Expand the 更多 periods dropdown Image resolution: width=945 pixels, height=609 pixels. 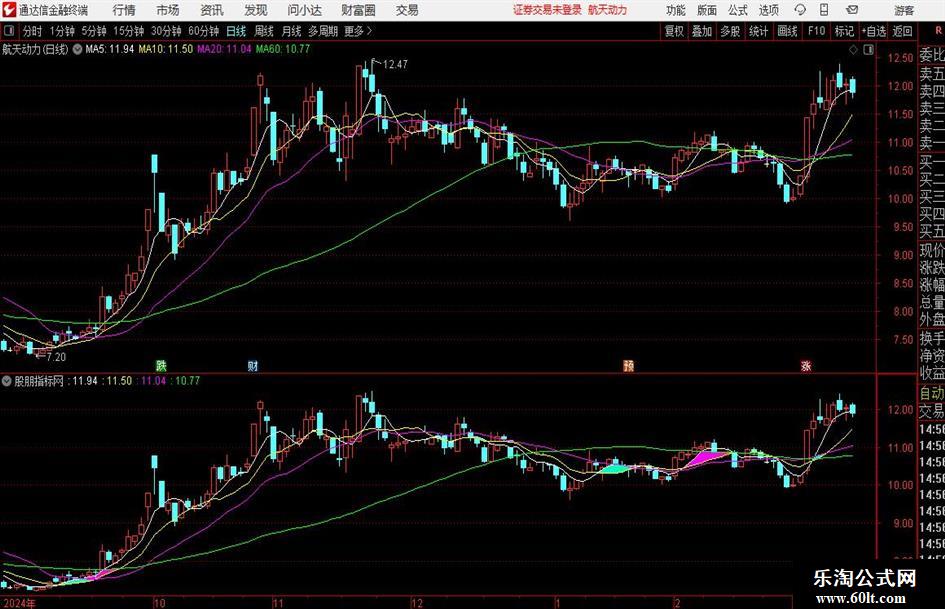[358, 31]
